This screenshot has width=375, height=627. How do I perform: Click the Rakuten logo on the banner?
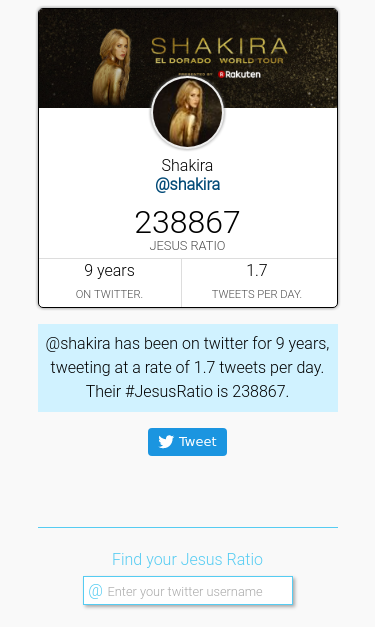[x=239, y=74]
